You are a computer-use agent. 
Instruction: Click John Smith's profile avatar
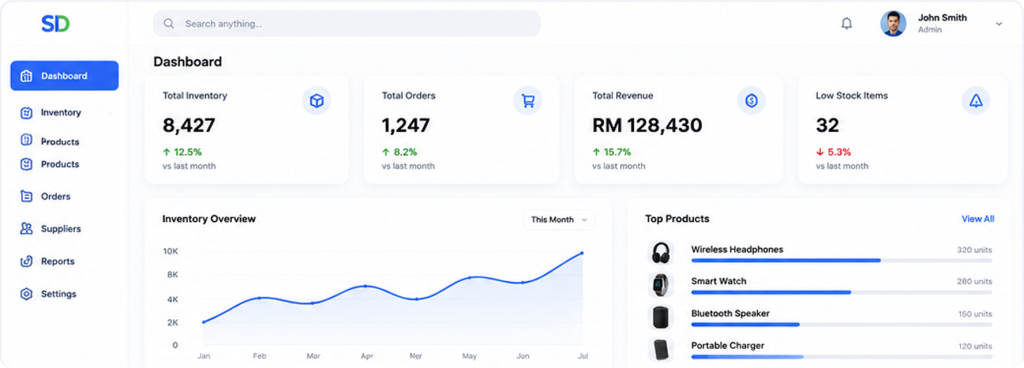[x=893, y=23]
